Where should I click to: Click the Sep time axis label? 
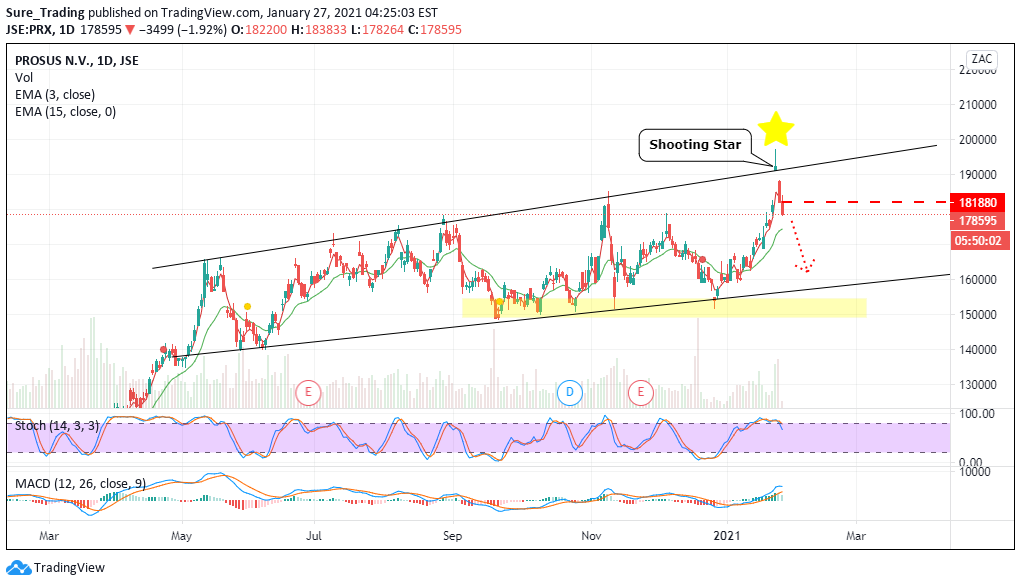pos(453,536)
